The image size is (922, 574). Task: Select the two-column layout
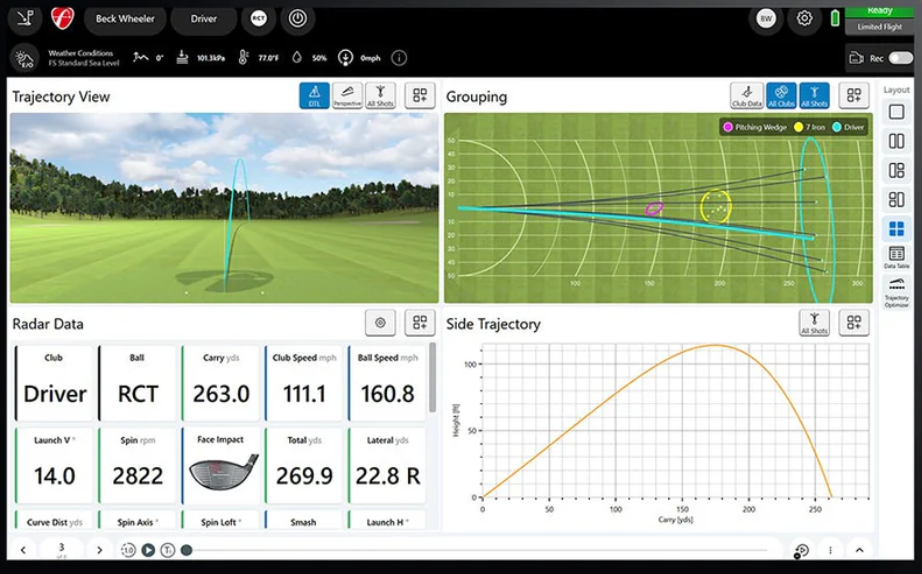click(896, 141)
